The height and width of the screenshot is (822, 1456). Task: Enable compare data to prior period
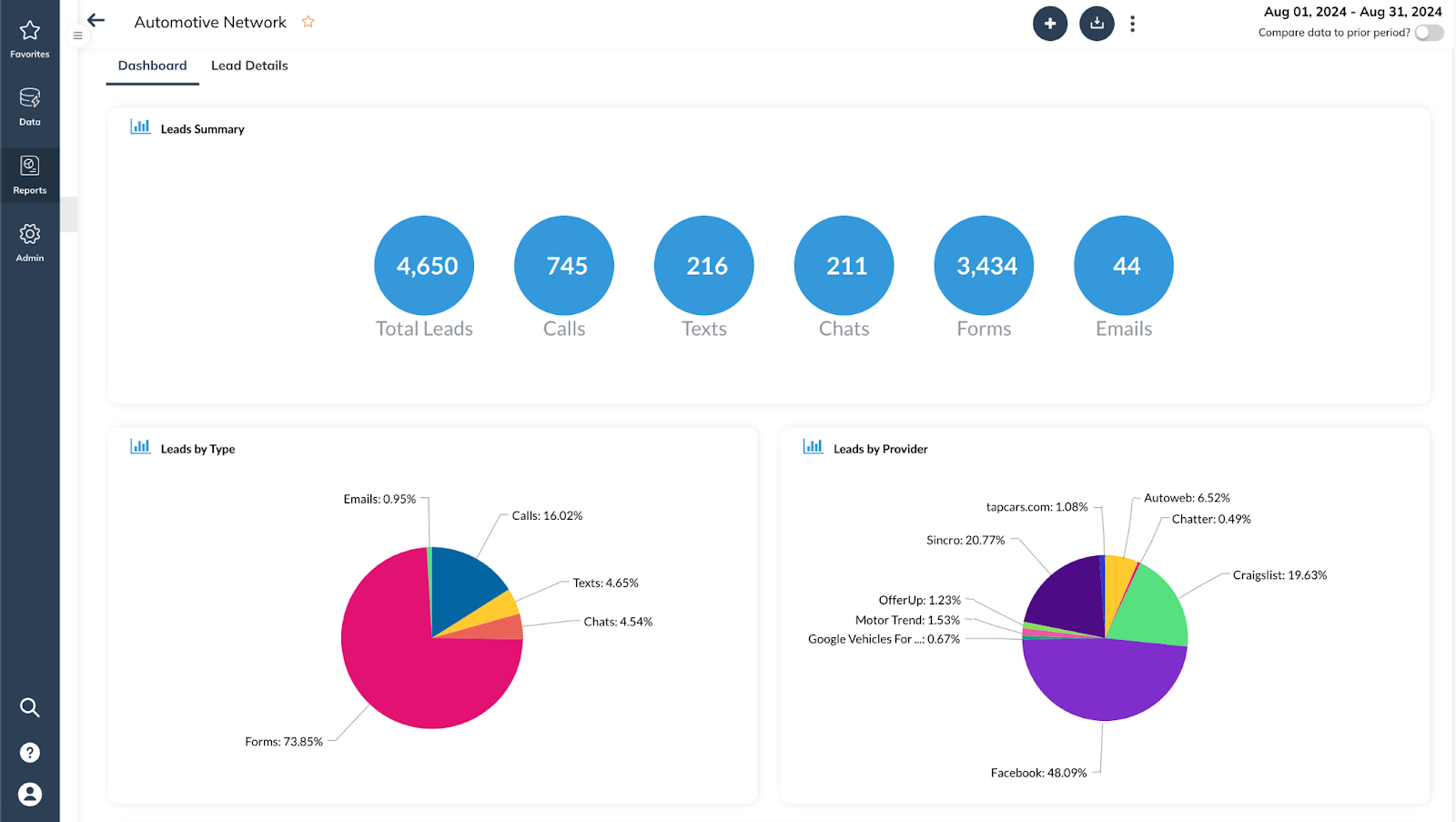pyautogui.click(x=1429, y=33)
